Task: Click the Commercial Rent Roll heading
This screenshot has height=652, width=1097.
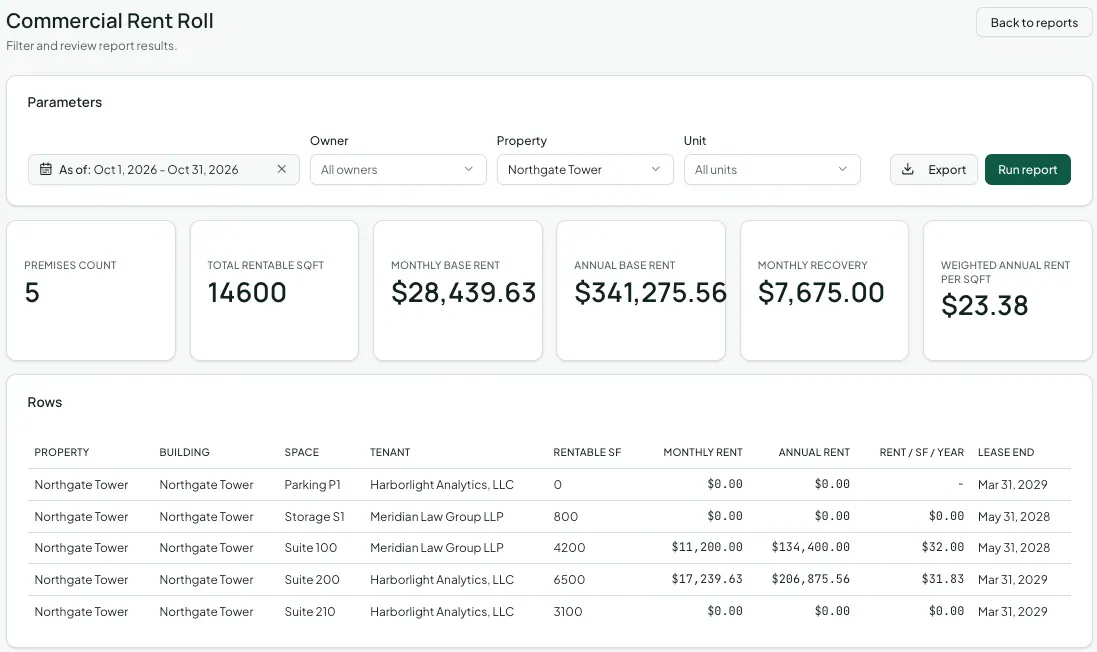Action: tap(110, 21)
